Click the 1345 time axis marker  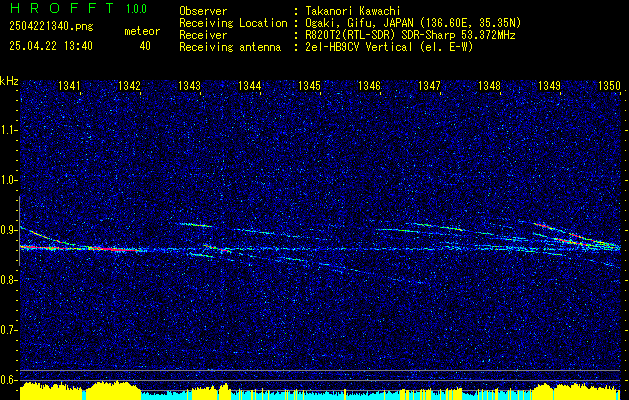[x=310, y=85]
